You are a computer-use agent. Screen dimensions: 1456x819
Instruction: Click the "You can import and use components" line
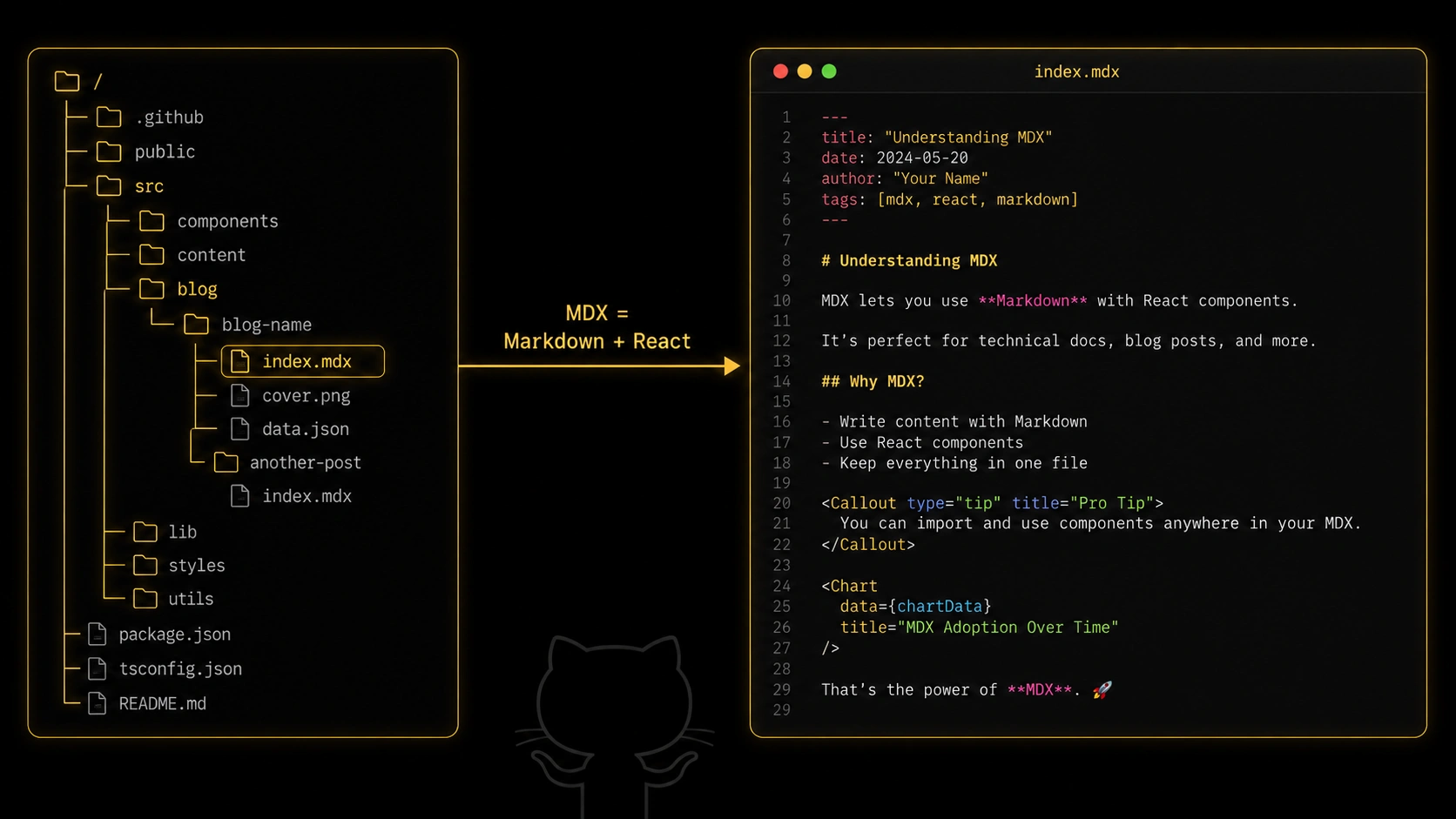(x=1100, y=523)
